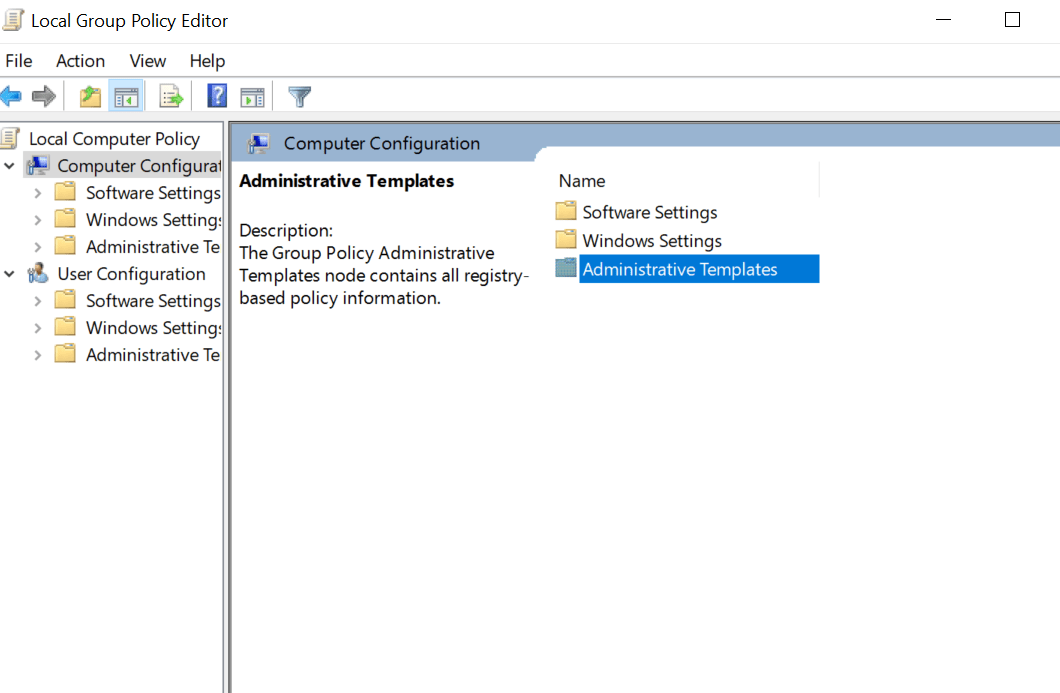Click the Name column header
This screenshot has width=1060, height=693.
582,181
